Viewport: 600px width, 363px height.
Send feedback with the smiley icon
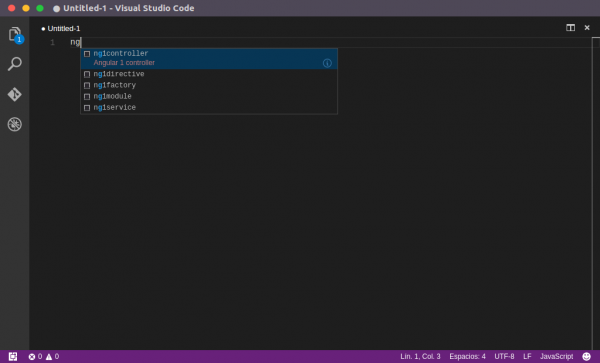[x=586, y=356]
